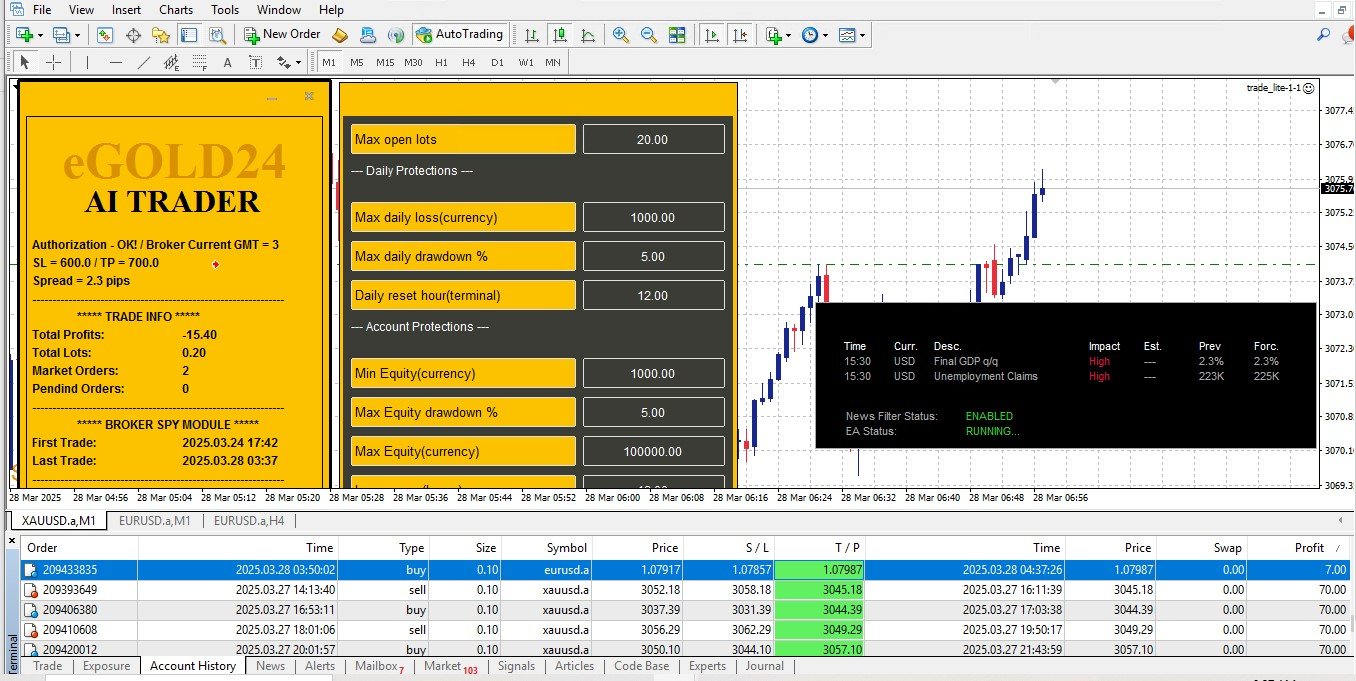Click the New Order button

tap(282, 34)
